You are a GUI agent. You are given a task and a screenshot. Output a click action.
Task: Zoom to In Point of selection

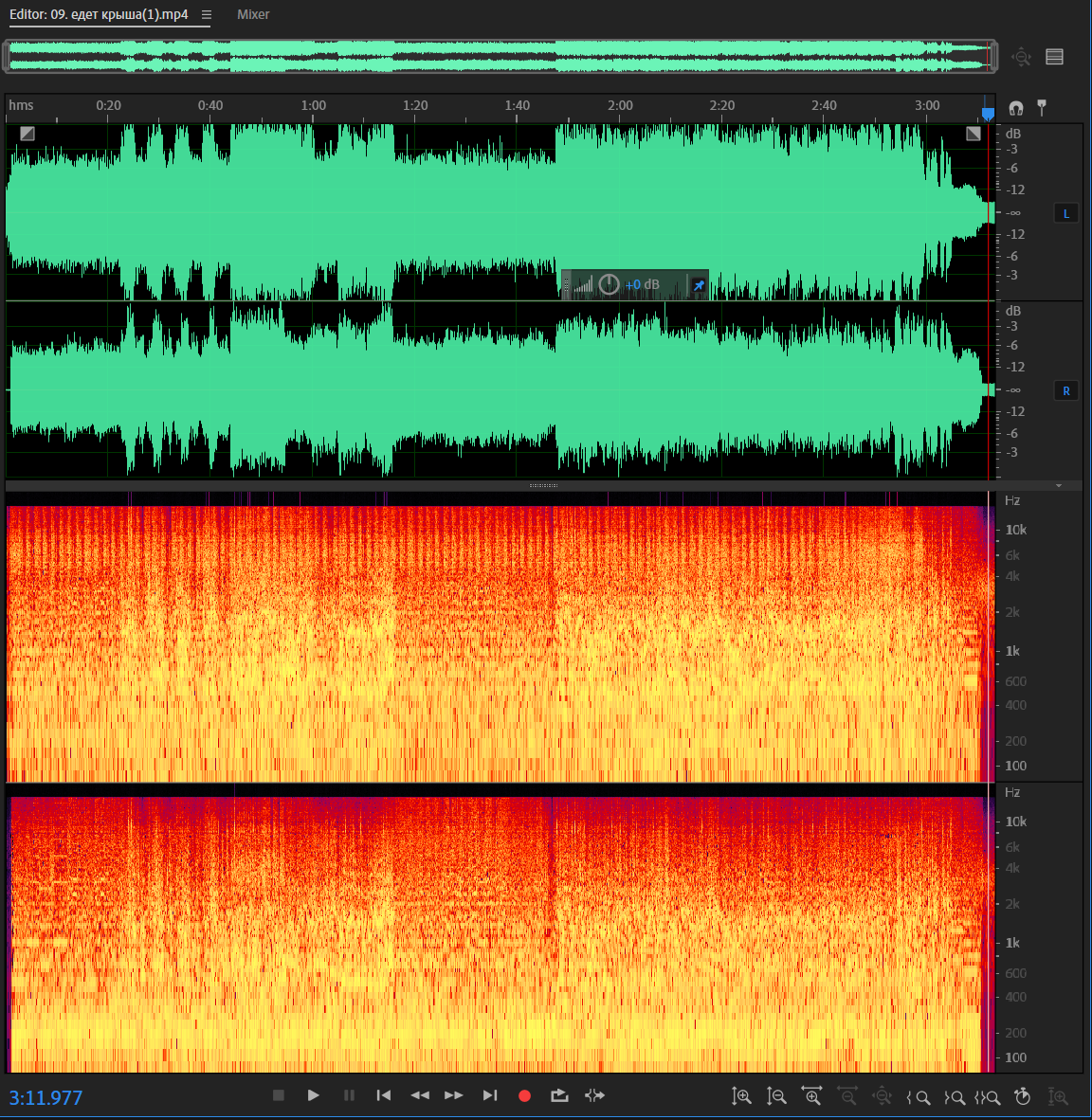pos(918,1097)
